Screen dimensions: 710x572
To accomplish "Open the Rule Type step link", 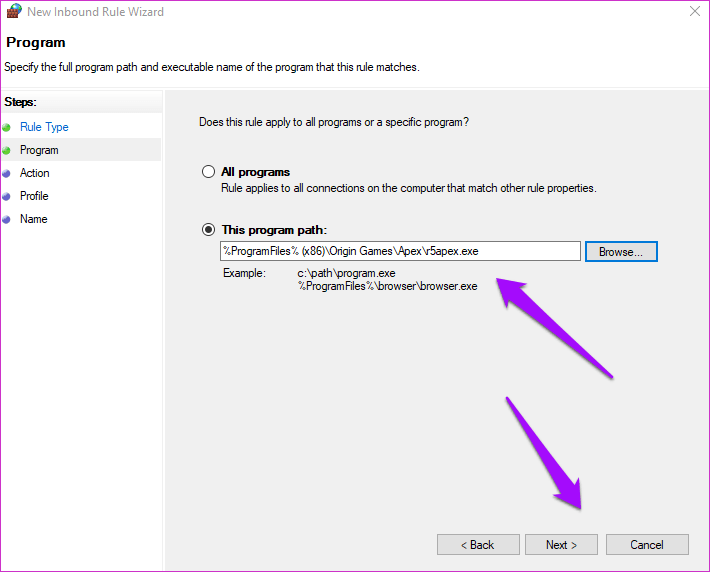I will point(44,127).
